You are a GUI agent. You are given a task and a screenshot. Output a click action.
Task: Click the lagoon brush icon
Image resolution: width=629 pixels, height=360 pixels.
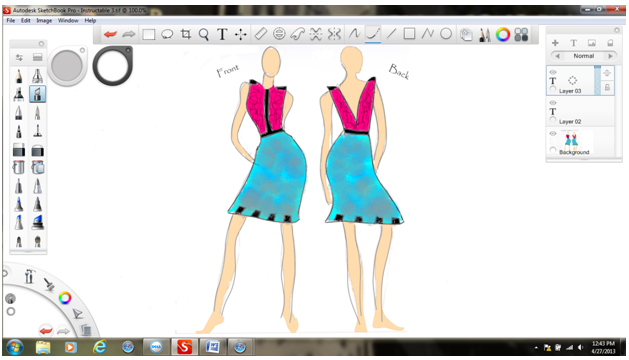[49, 284]
